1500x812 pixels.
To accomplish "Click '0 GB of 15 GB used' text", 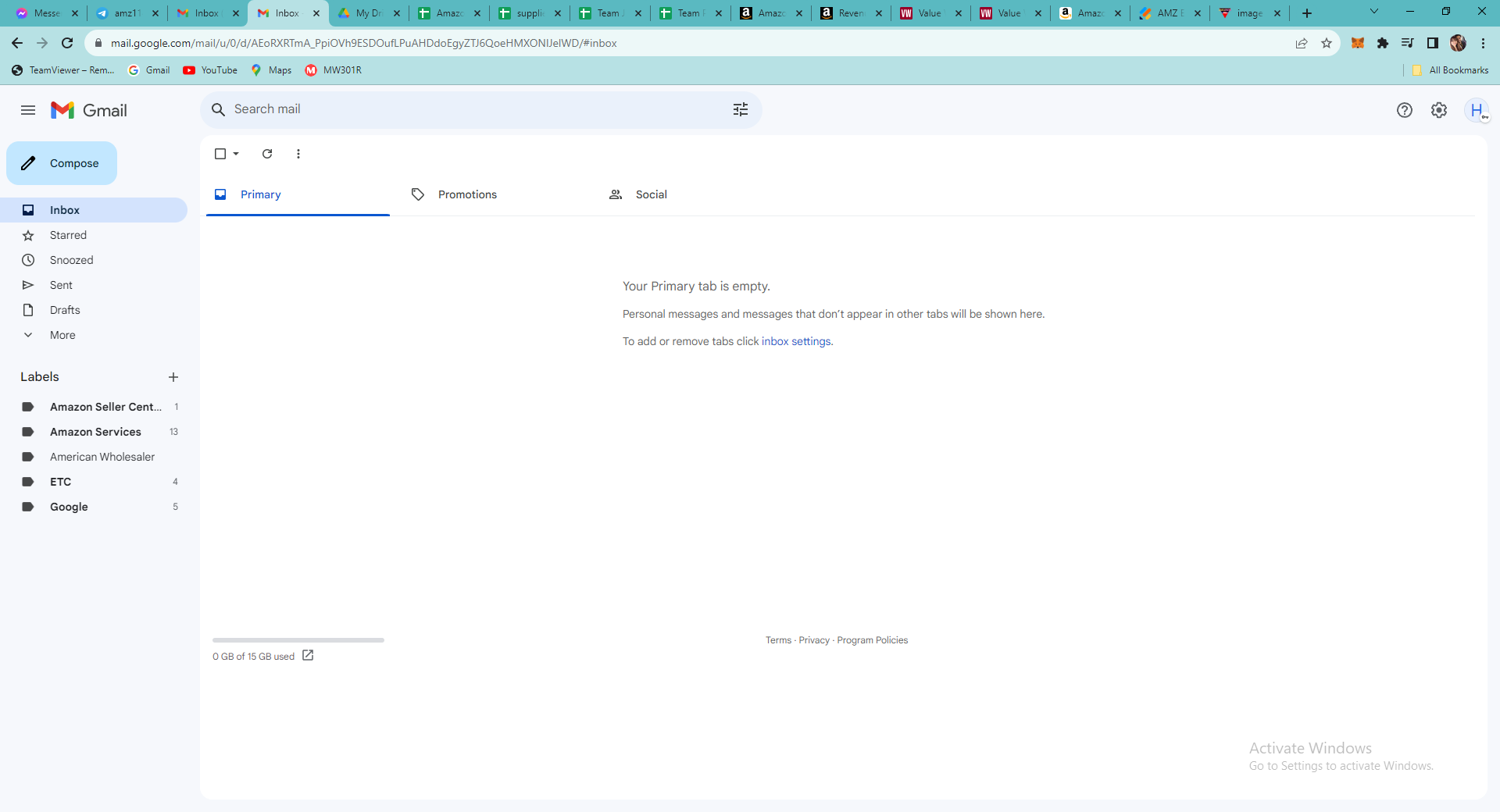I will click(253, 657).
